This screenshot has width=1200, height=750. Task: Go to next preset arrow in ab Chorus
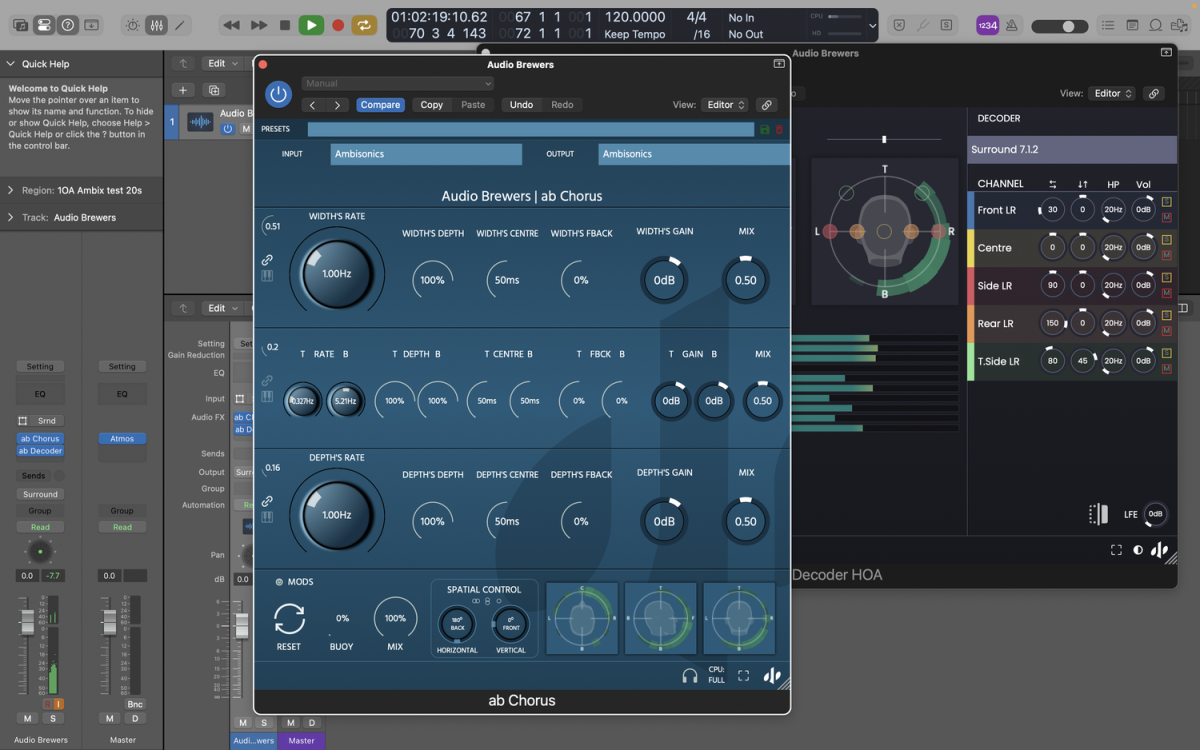(x=337, y=105)
